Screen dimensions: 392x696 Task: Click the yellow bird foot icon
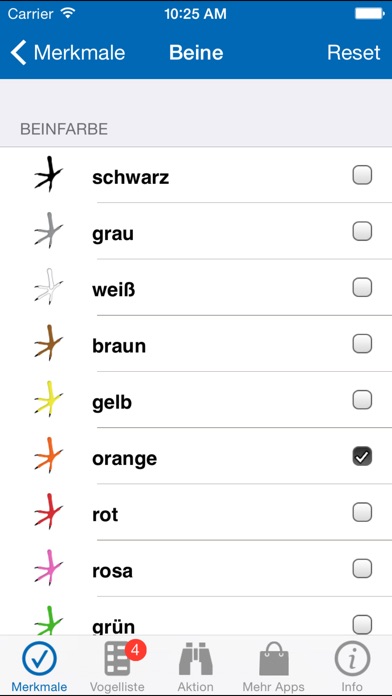tap(48, 399)
